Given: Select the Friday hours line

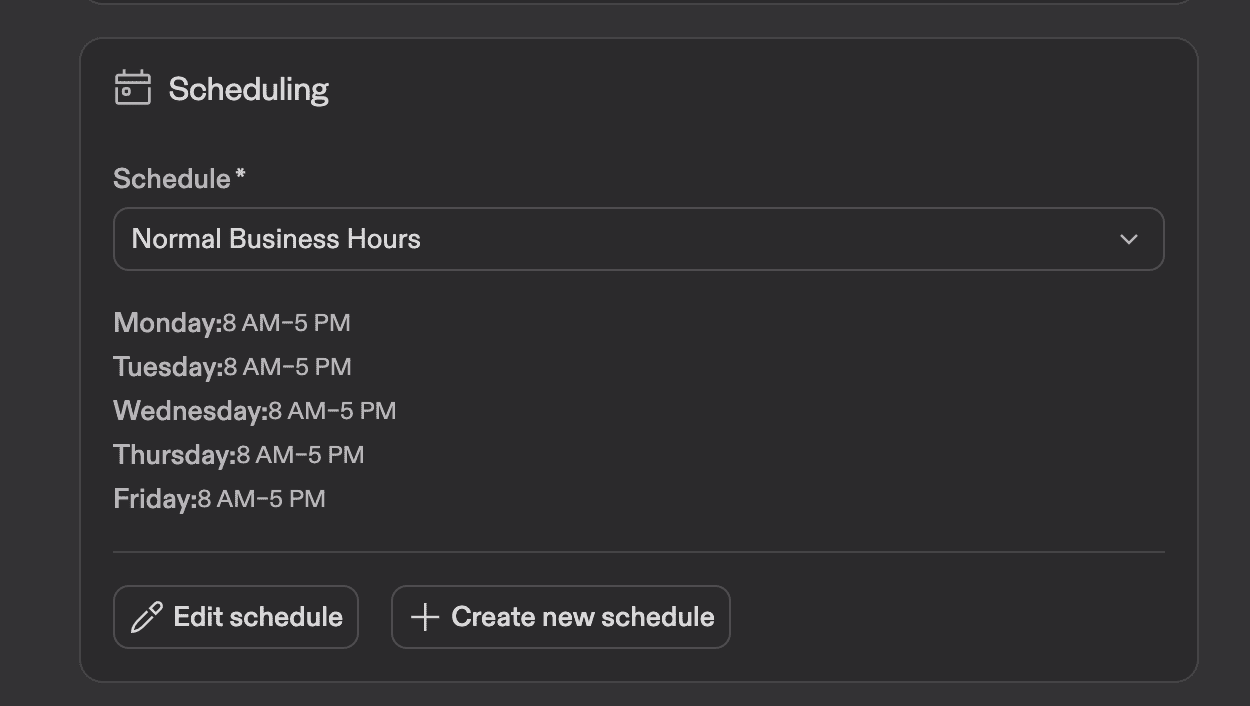Looking at the screenshot, I should [x=219, y=498].
